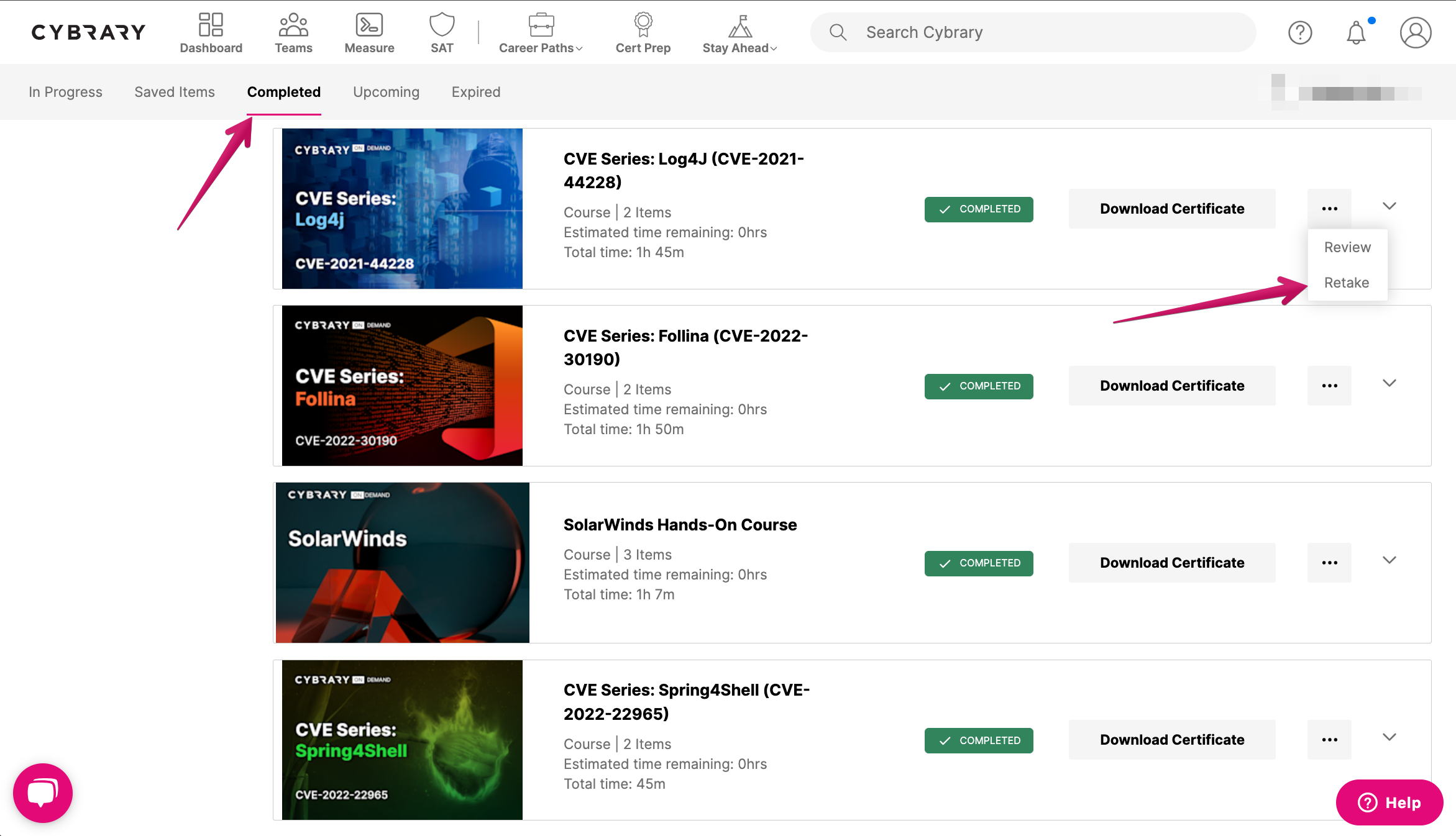Open the CVE Series: Log4J title
The height and width of the screenshot is (836, 1456).
[684, 171]
